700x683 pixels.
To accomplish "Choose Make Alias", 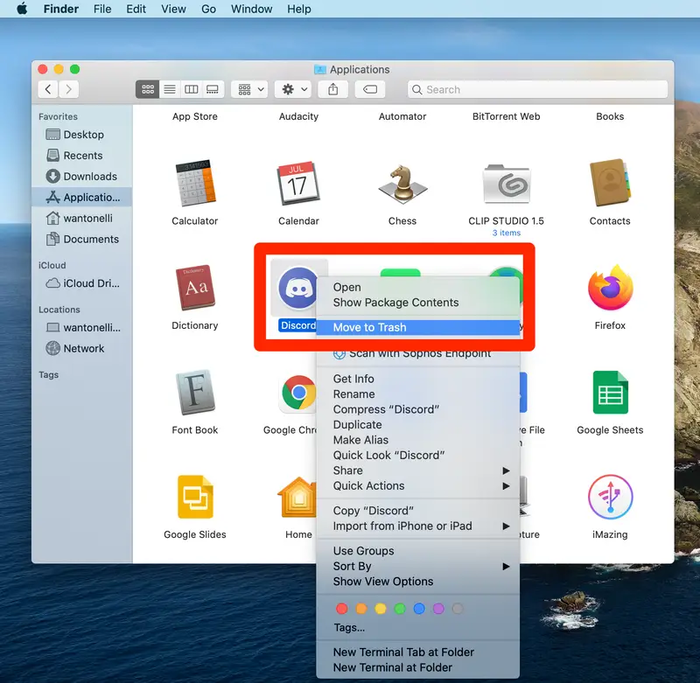I will (x=418, y=440).
